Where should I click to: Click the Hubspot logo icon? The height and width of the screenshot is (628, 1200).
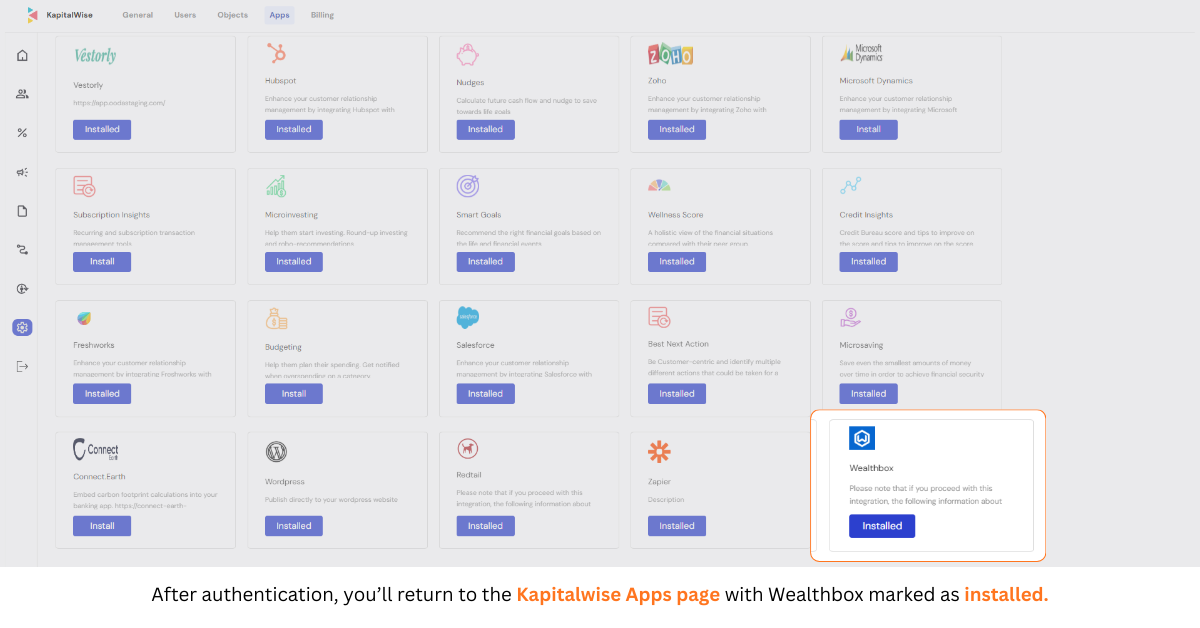pos(276,54)
